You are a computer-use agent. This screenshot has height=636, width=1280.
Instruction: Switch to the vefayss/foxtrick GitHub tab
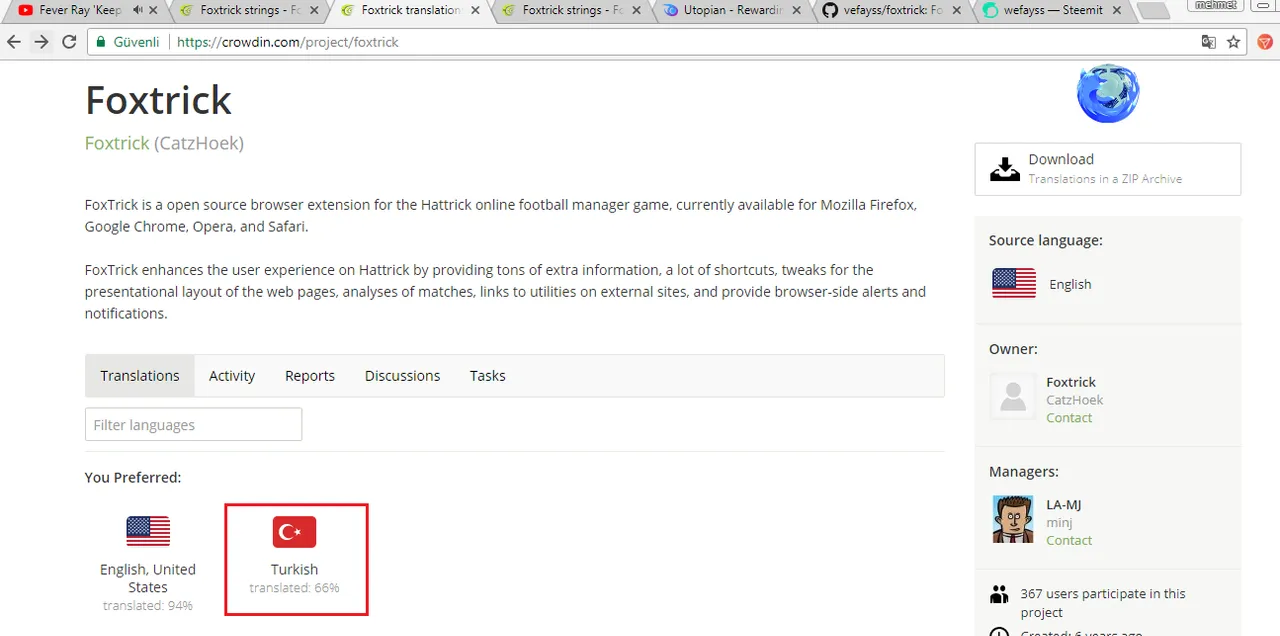(892, 11)
